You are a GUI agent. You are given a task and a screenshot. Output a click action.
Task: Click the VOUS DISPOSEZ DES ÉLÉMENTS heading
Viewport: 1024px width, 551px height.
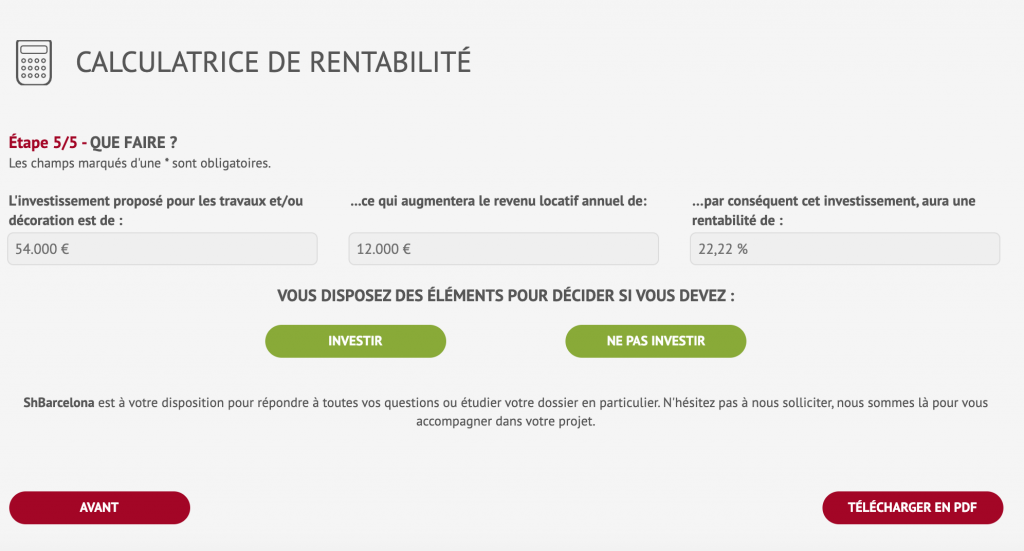(x=512, y=296)
